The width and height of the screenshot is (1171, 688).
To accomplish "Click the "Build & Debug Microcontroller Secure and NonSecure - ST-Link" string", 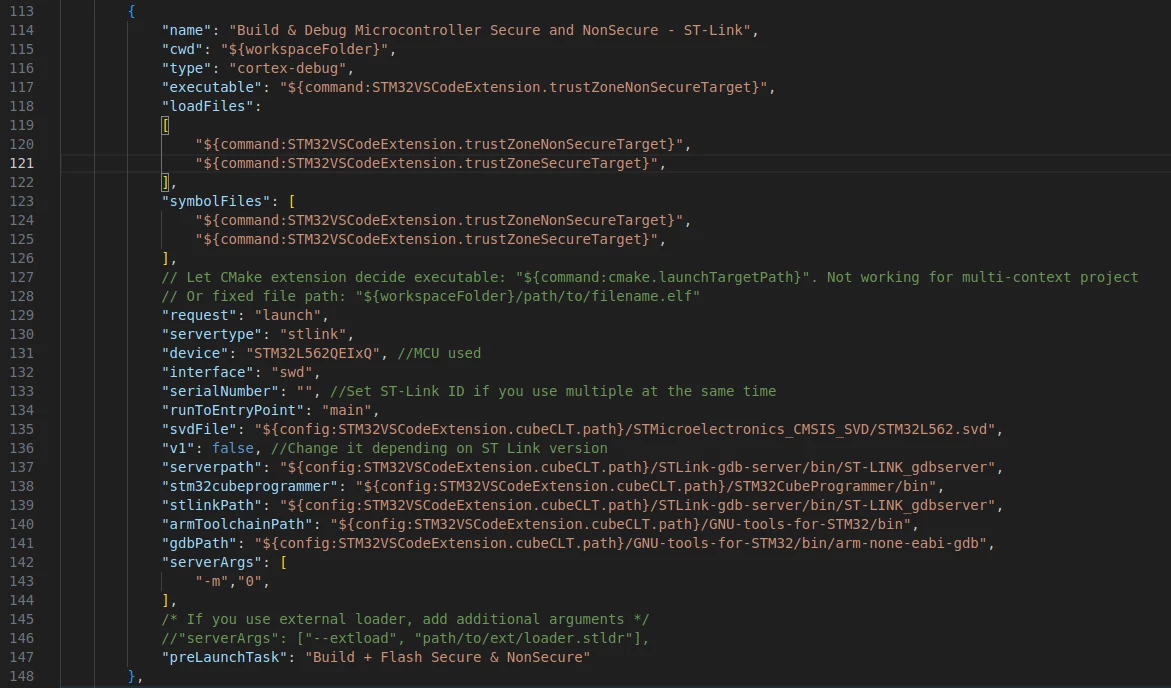I will tap(490, 30).
